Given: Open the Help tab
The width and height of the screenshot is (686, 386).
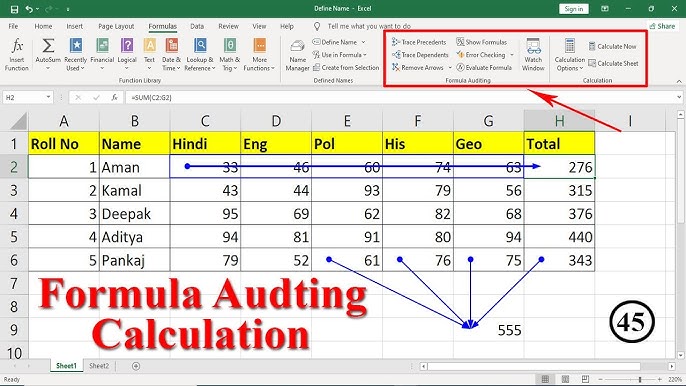Looking at the screenshot, I should (287, 26).
